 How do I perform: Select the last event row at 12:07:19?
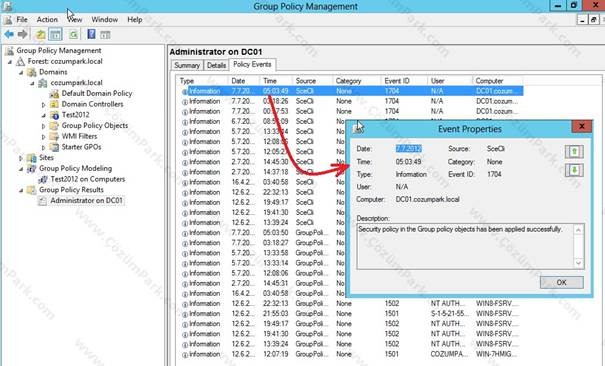349,354
